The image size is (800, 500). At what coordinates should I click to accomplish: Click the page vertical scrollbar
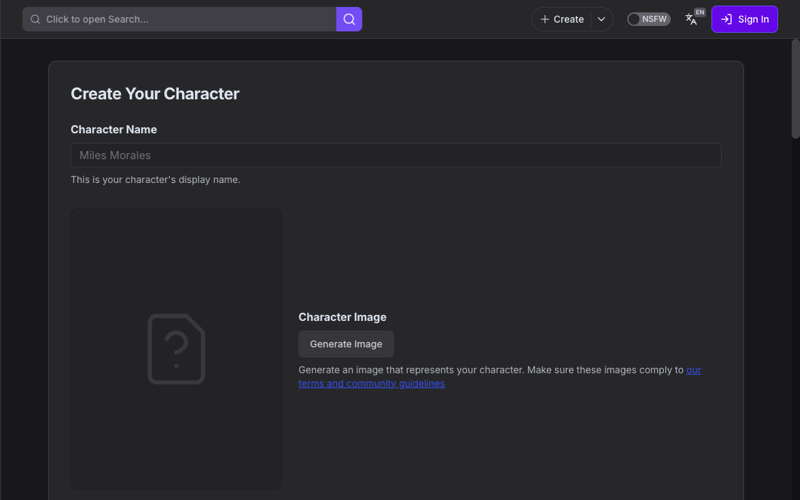pyautogui.click(x=795, y=89)
